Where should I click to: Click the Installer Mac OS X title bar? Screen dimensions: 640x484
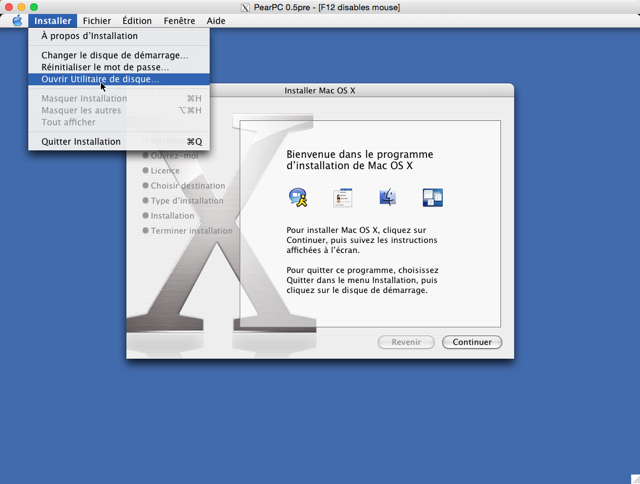[320, 90]
